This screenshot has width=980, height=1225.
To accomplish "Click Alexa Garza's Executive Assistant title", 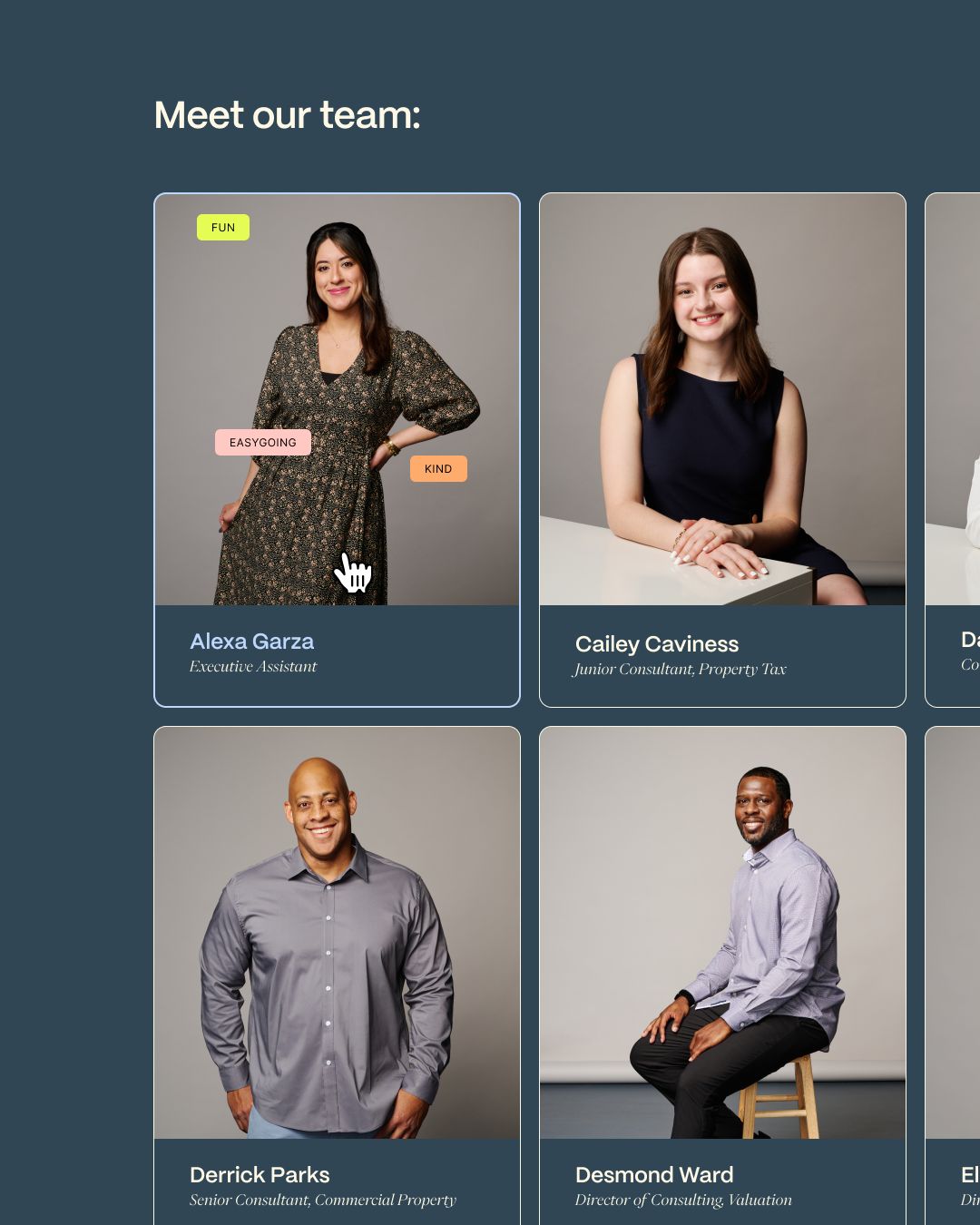I will click(x=253, y=667).
